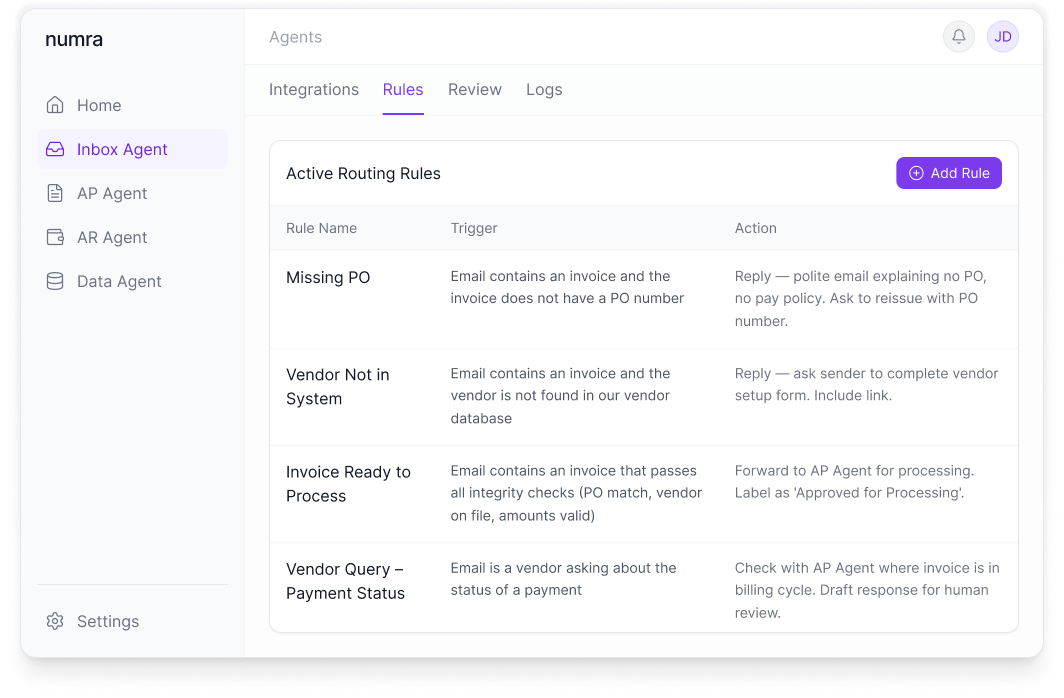Click the plus icon inside Add Rule

tap(915, 173)
